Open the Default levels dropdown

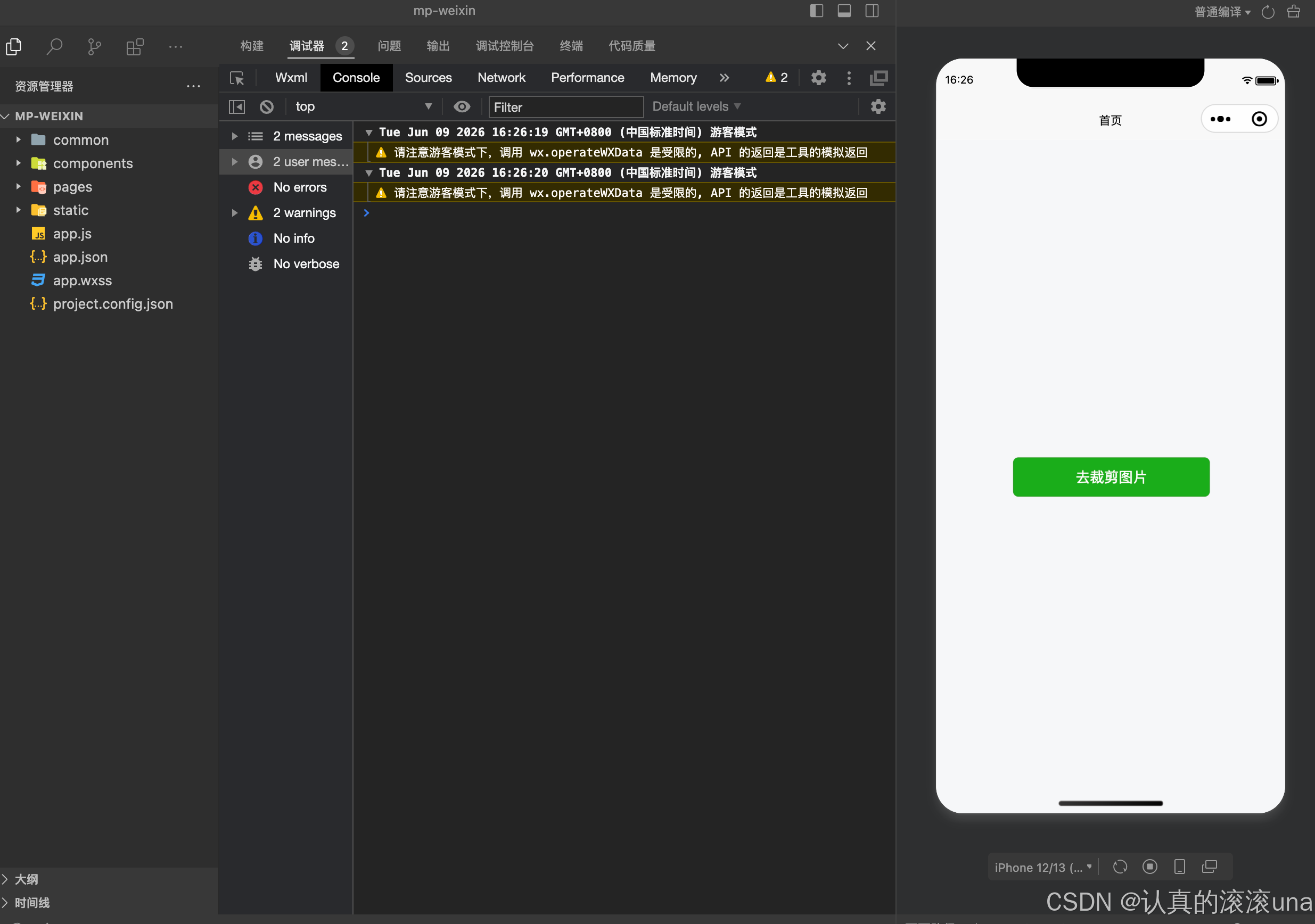[x=696, y=106]
